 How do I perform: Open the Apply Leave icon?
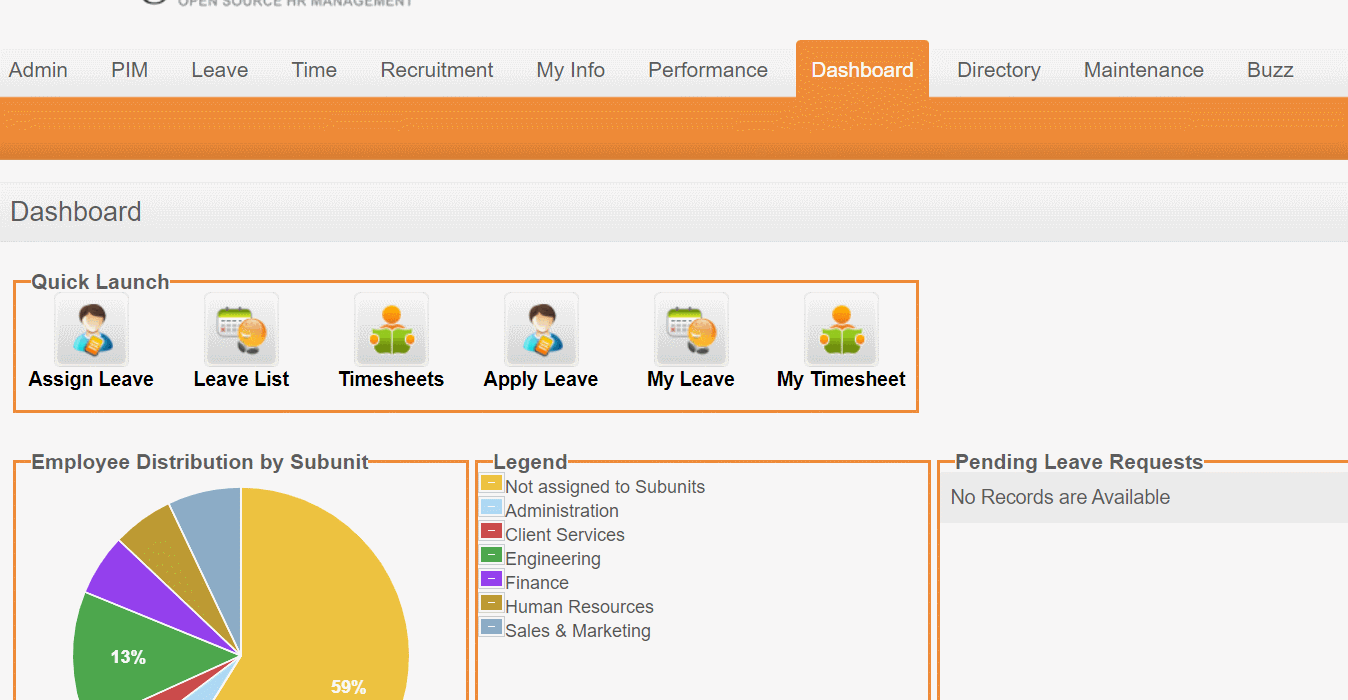(541, 329)
